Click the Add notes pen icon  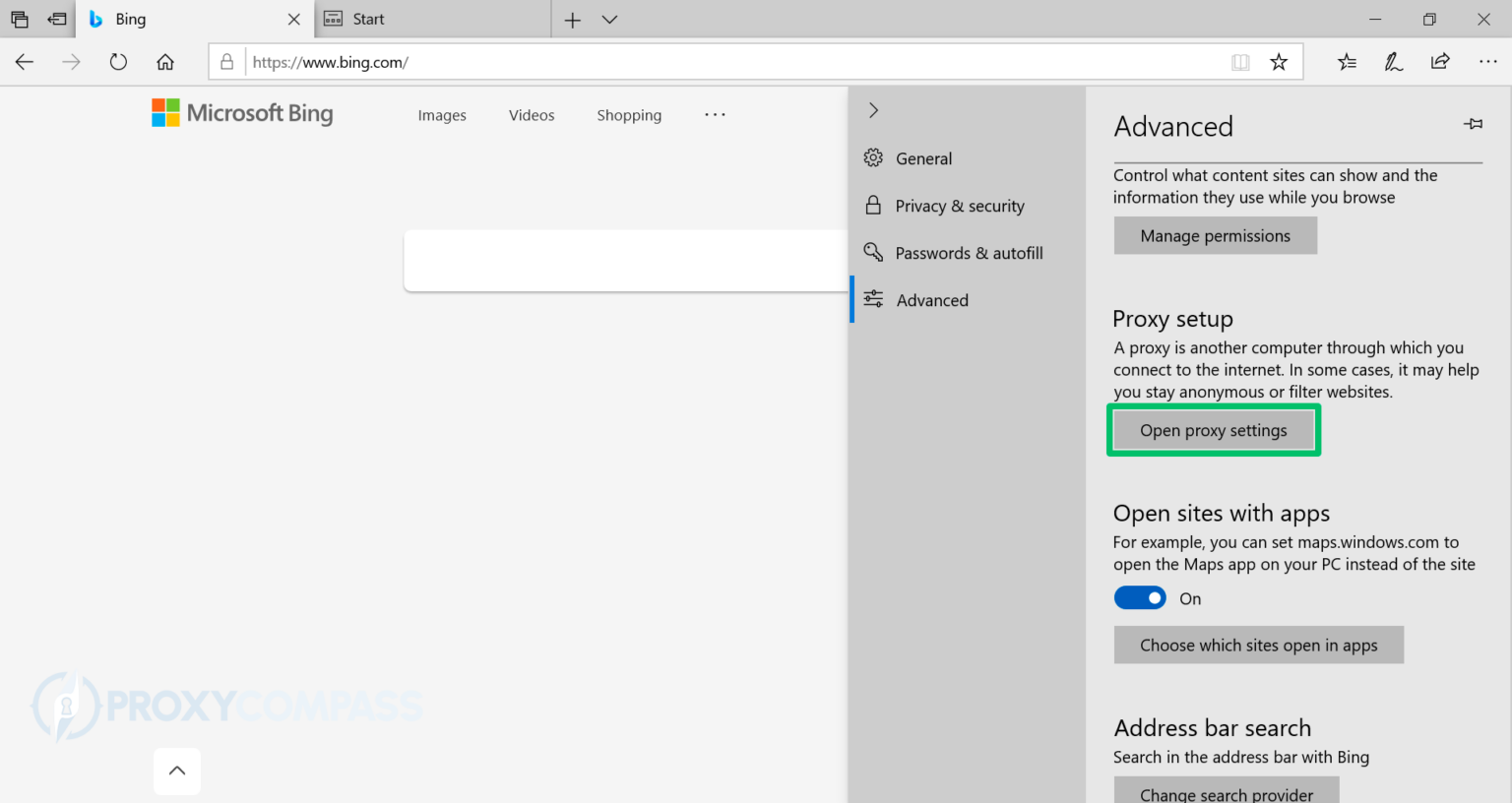click(x=1393, y=61)
